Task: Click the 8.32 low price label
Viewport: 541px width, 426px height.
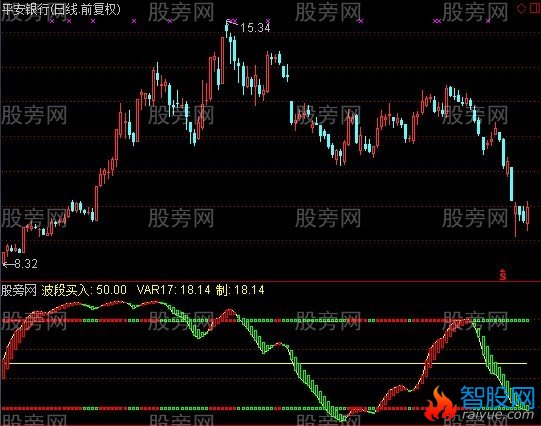Action: pyautogui.click(x=26, y=264)
